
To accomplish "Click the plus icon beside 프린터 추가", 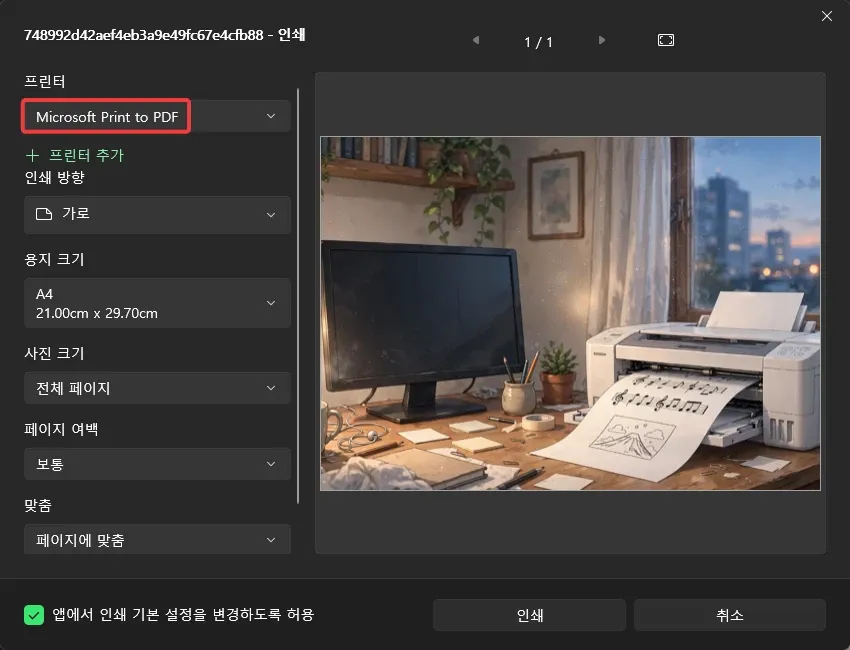I will point(33,156).
